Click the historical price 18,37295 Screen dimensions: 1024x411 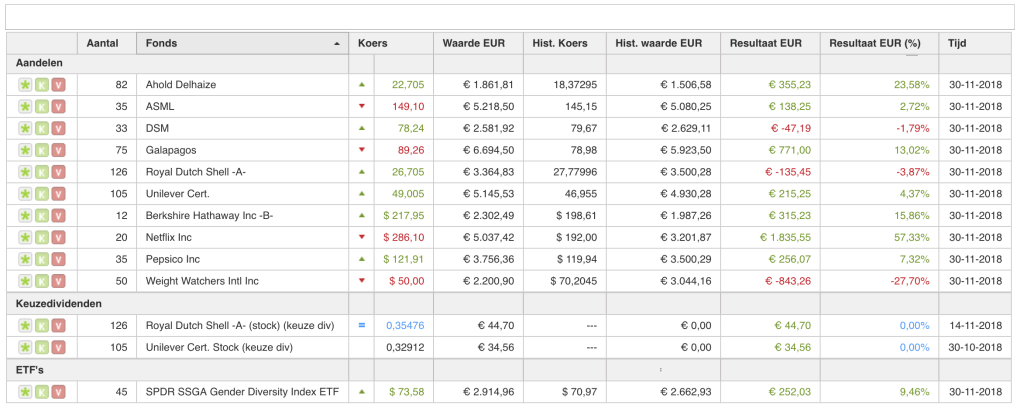pos(575,85)
